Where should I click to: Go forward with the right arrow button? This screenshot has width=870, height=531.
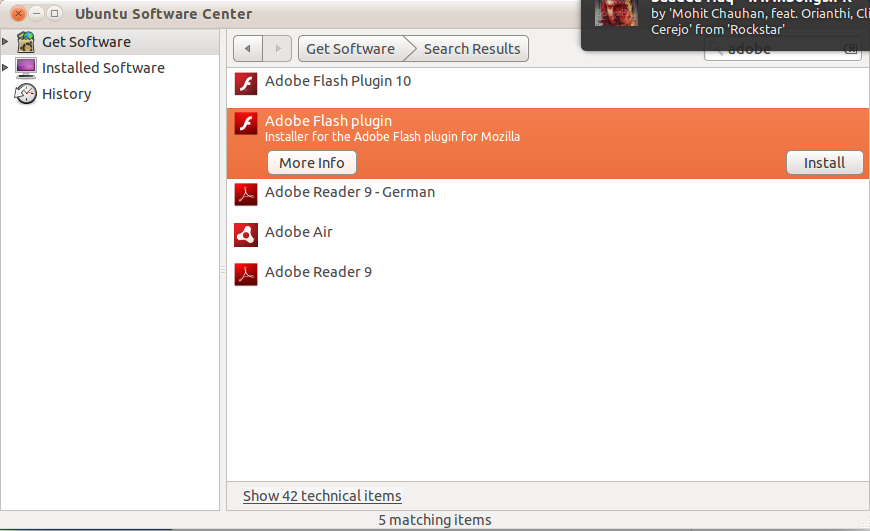coord(277,49)
